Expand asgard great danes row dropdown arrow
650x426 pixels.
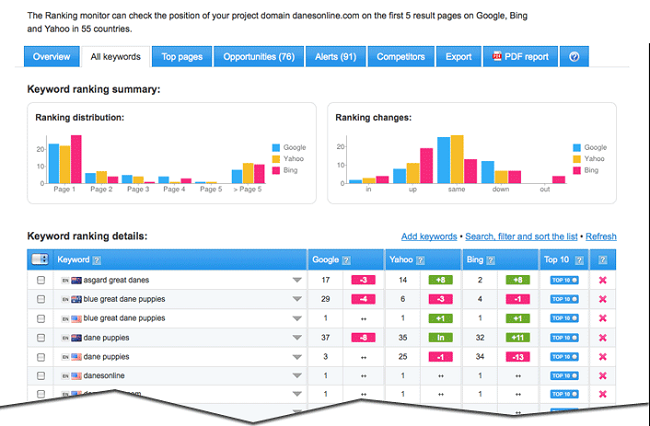(x=295, y=282)
